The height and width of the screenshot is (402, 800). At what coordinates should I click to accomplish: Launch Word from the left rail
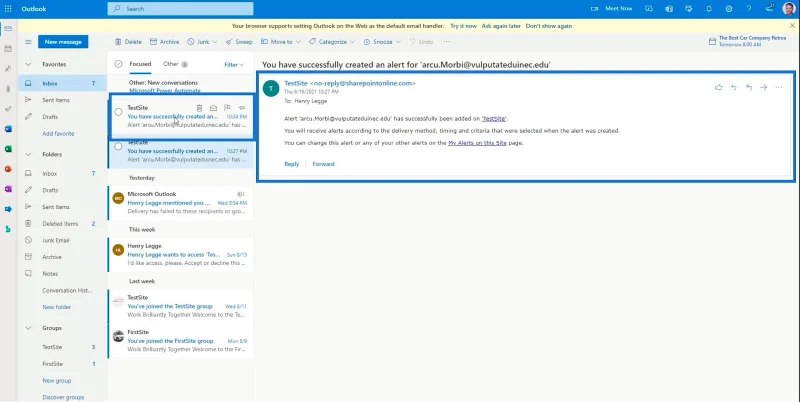(x=8, y=129)
